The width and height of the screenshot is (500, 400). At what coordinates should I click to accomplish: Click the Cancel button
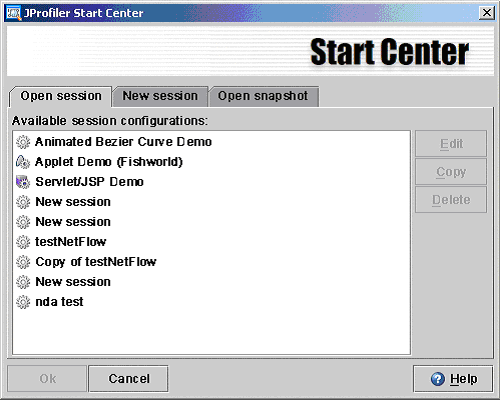tap(129, 379)
